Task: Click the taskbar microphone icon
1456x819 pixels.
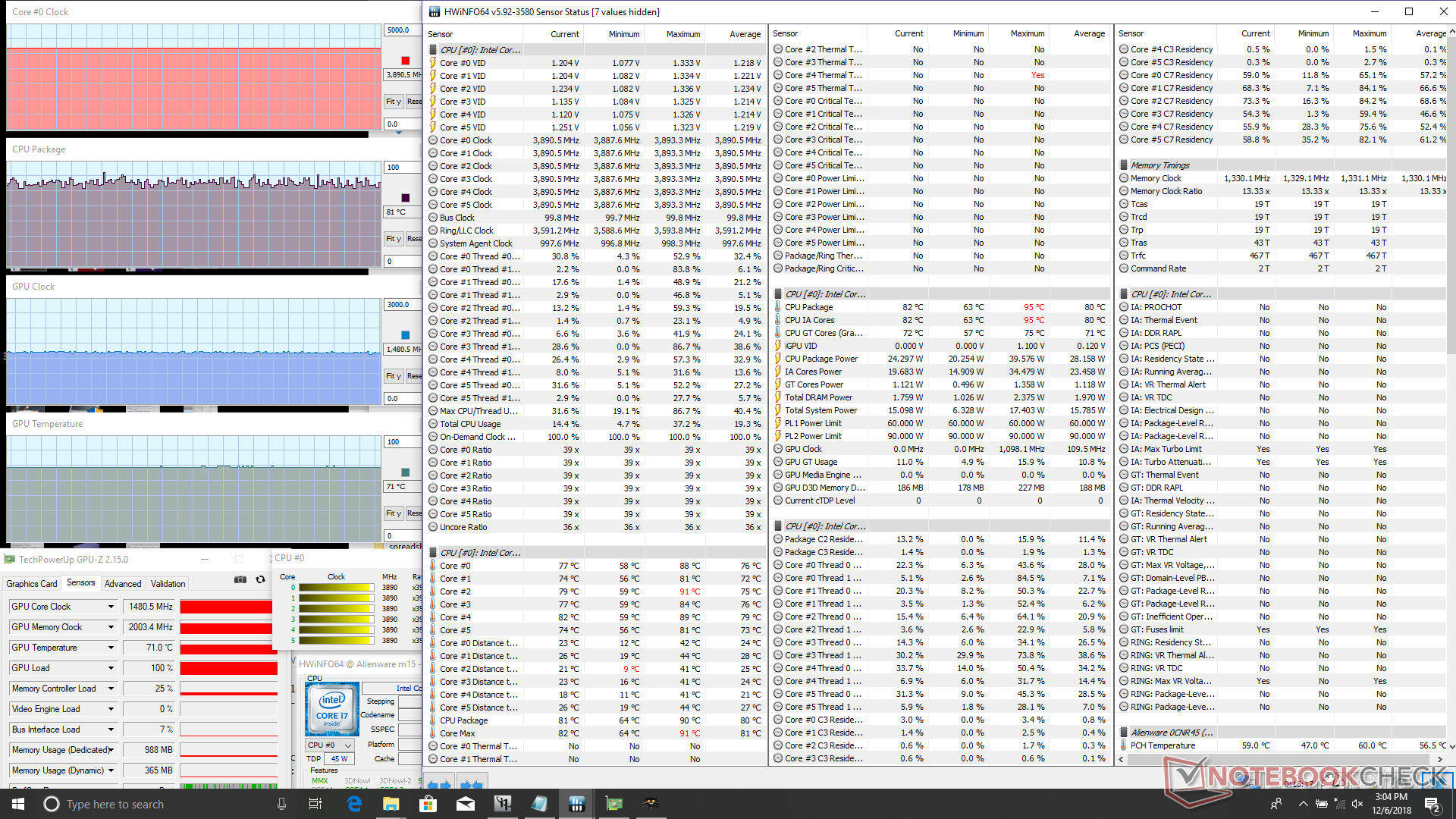Action: pos(281,804)
